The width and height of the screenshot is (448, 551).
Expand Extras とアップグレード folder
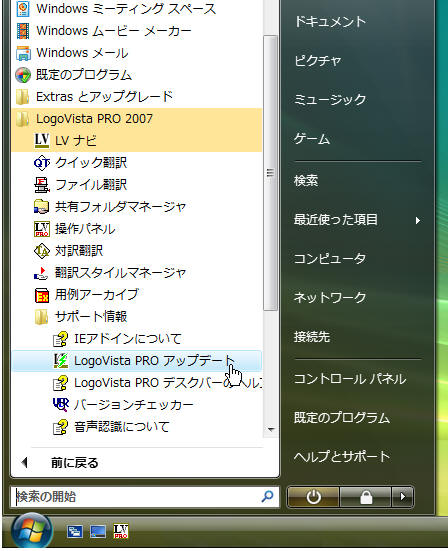[137, 97]
